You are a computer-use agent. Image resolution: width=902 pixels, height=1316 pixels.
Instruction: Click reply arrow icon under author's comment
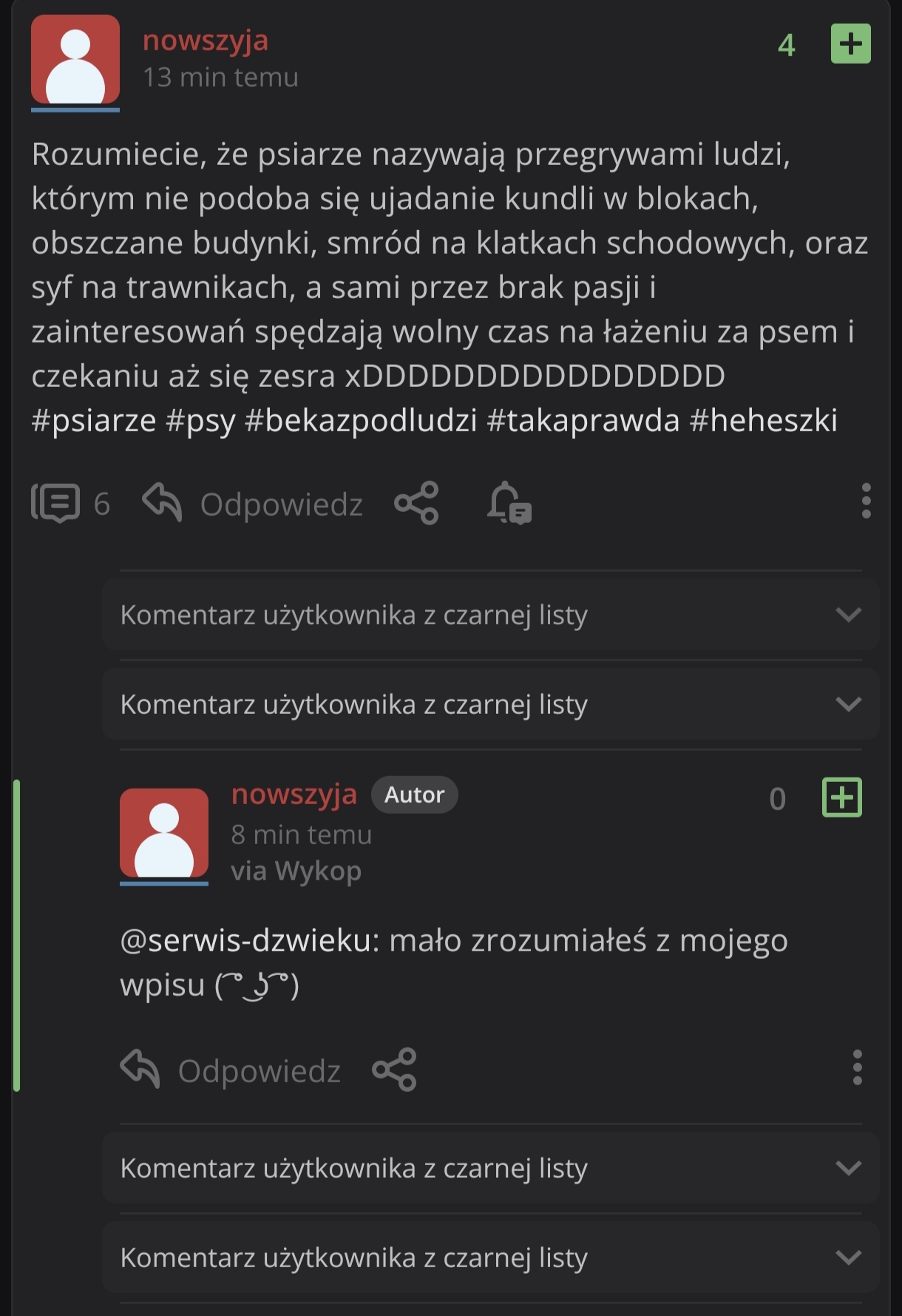pyautogui.click(x=140, y=1070)
